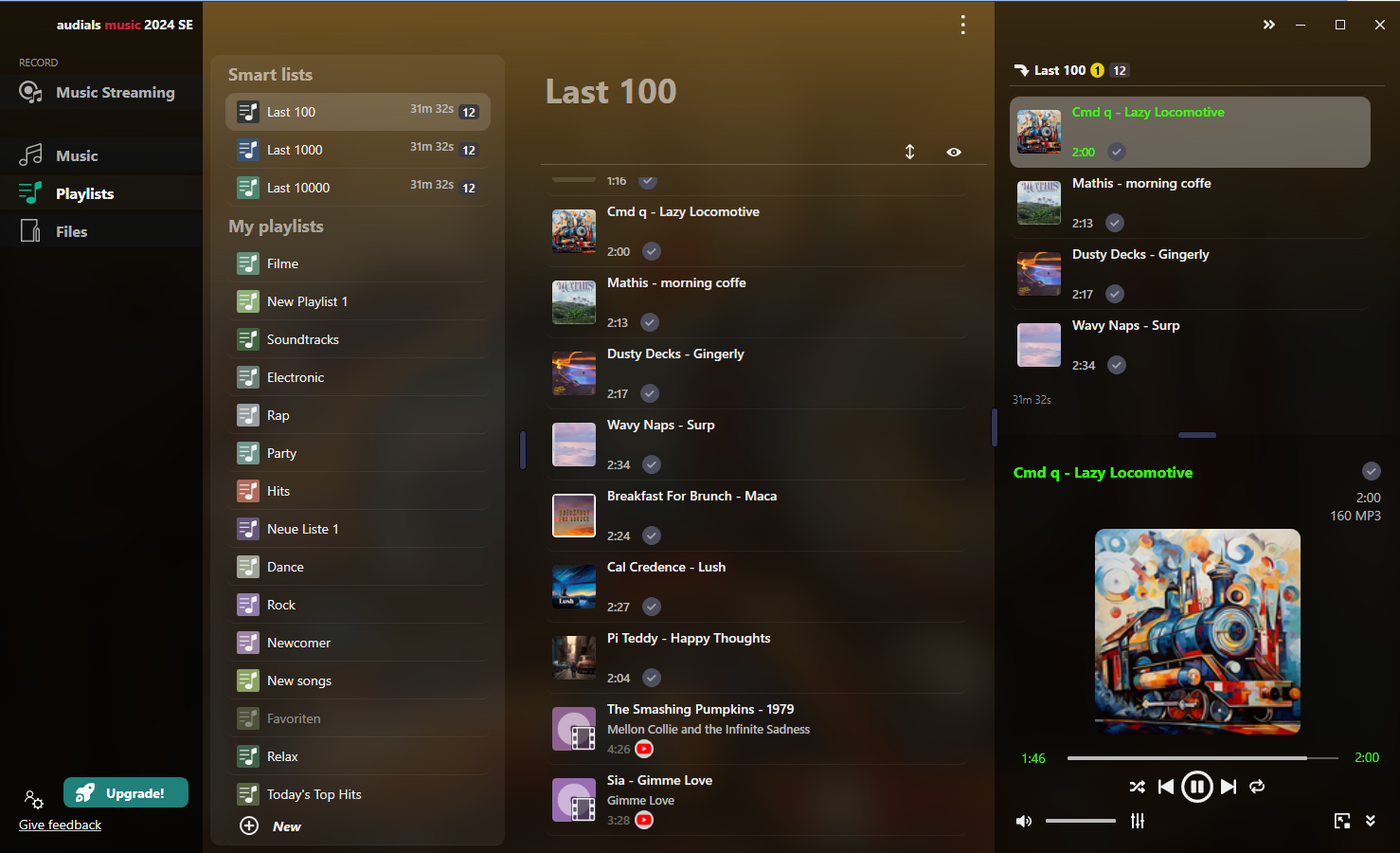Screen dimensions: 1400x853
Task: Toggle checkmark on Breakfast For Brunch track
Action: pyautogui.click(x=652, y=535)
